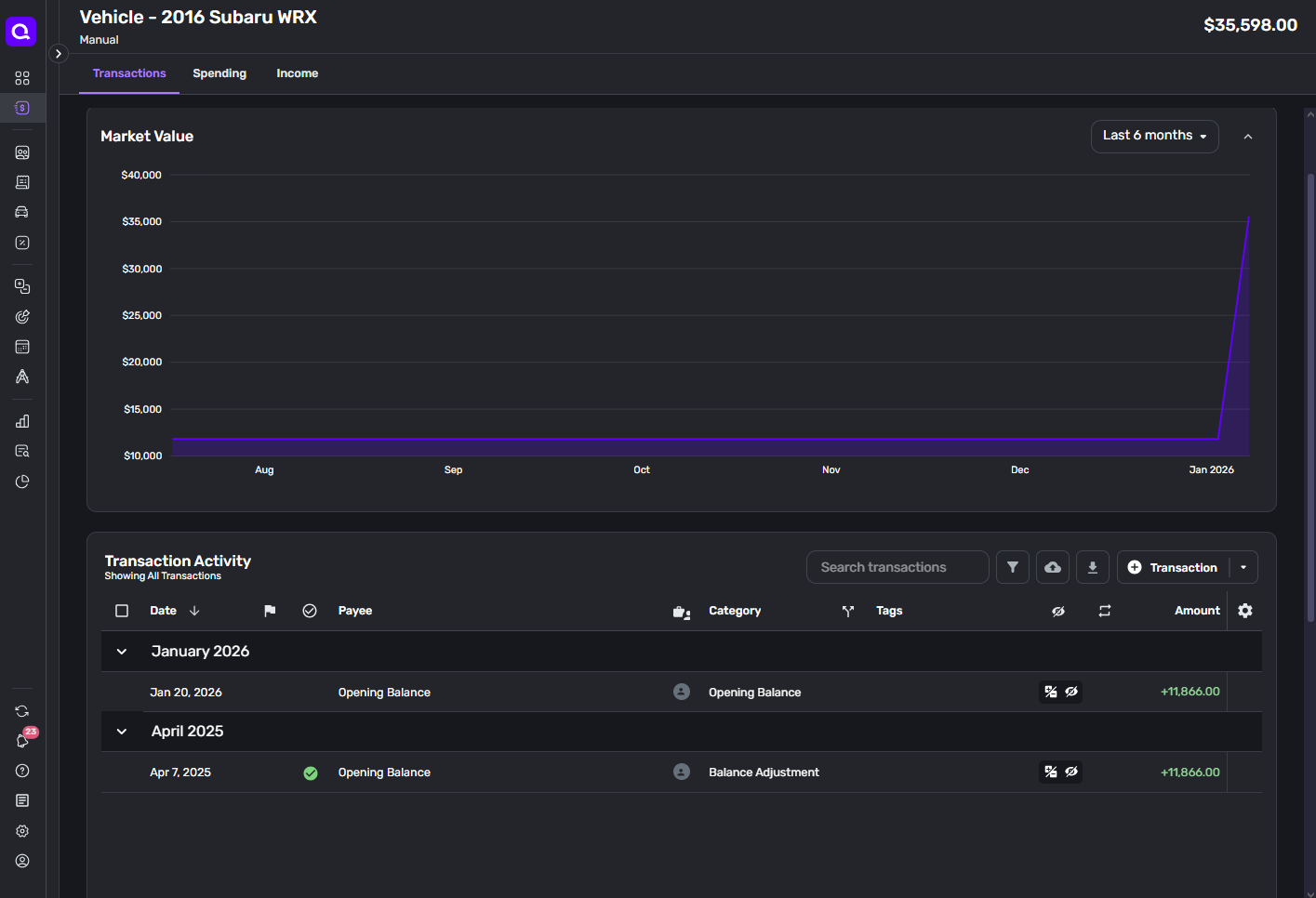This screenshot has width=1316, height=898.
Task: Click the add Transaction button
Action: [x=1173, y=567]
